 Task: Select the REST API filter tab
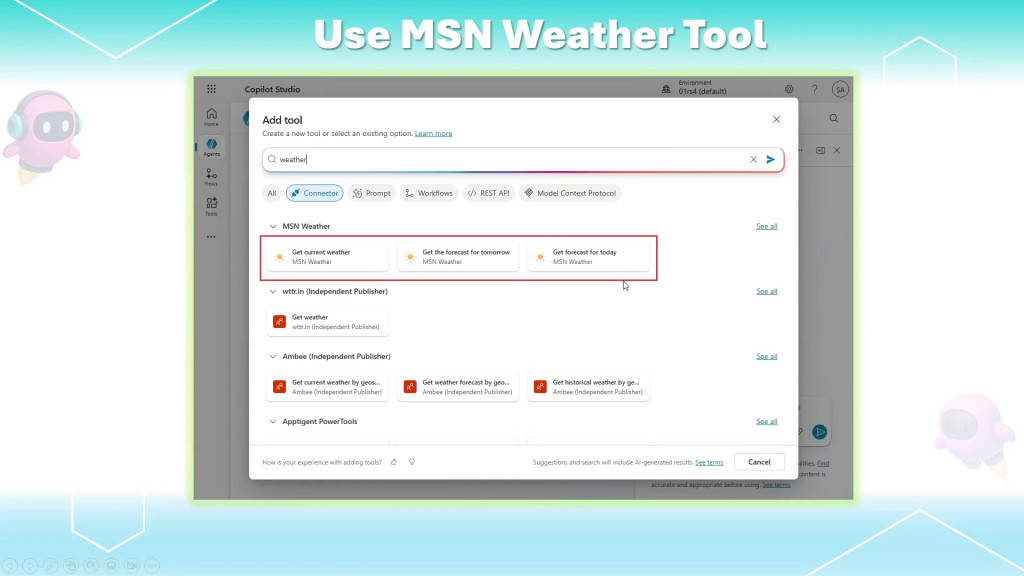(x=488, y=193)
